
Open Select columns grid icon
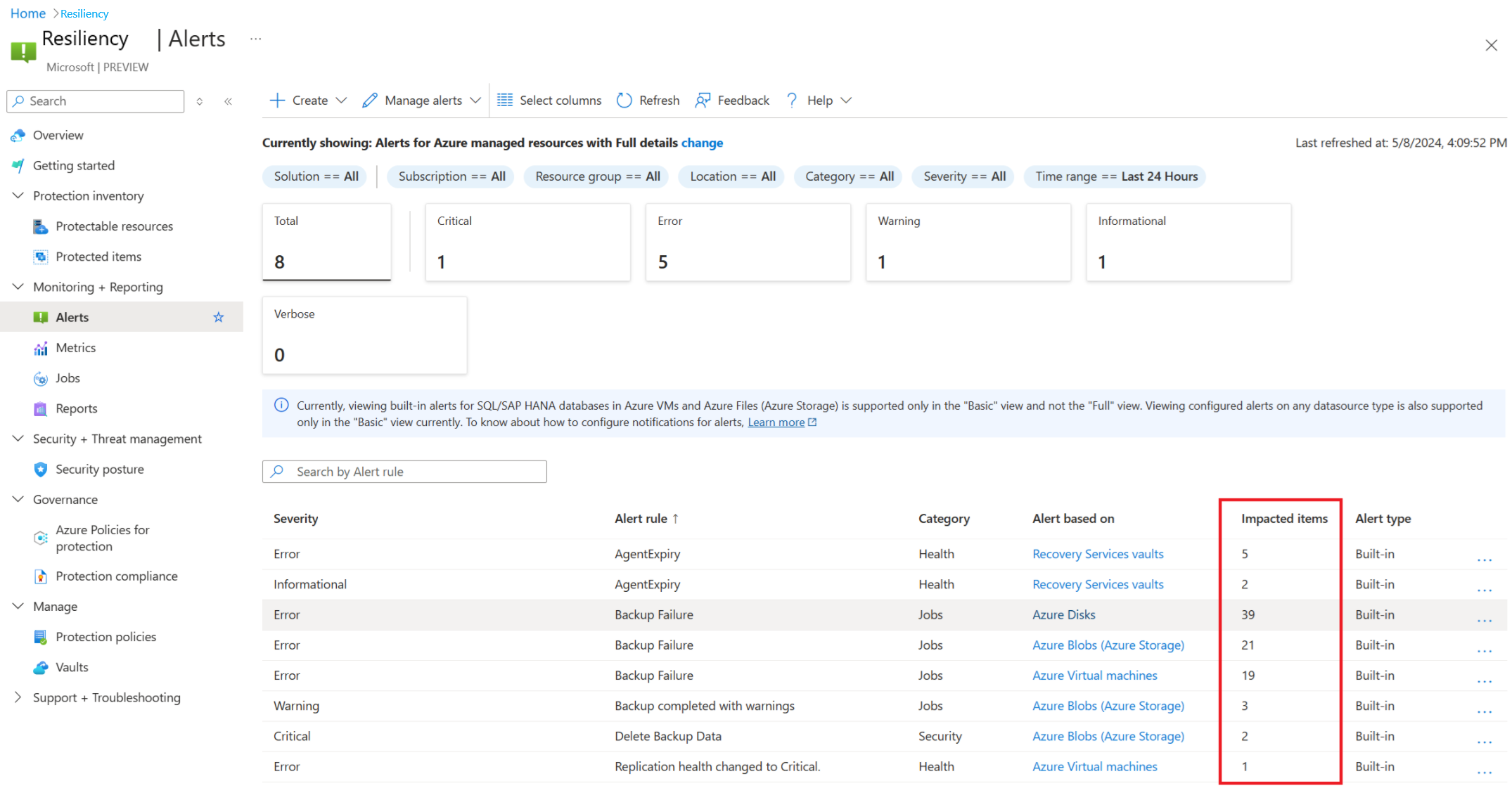[504, 101]
